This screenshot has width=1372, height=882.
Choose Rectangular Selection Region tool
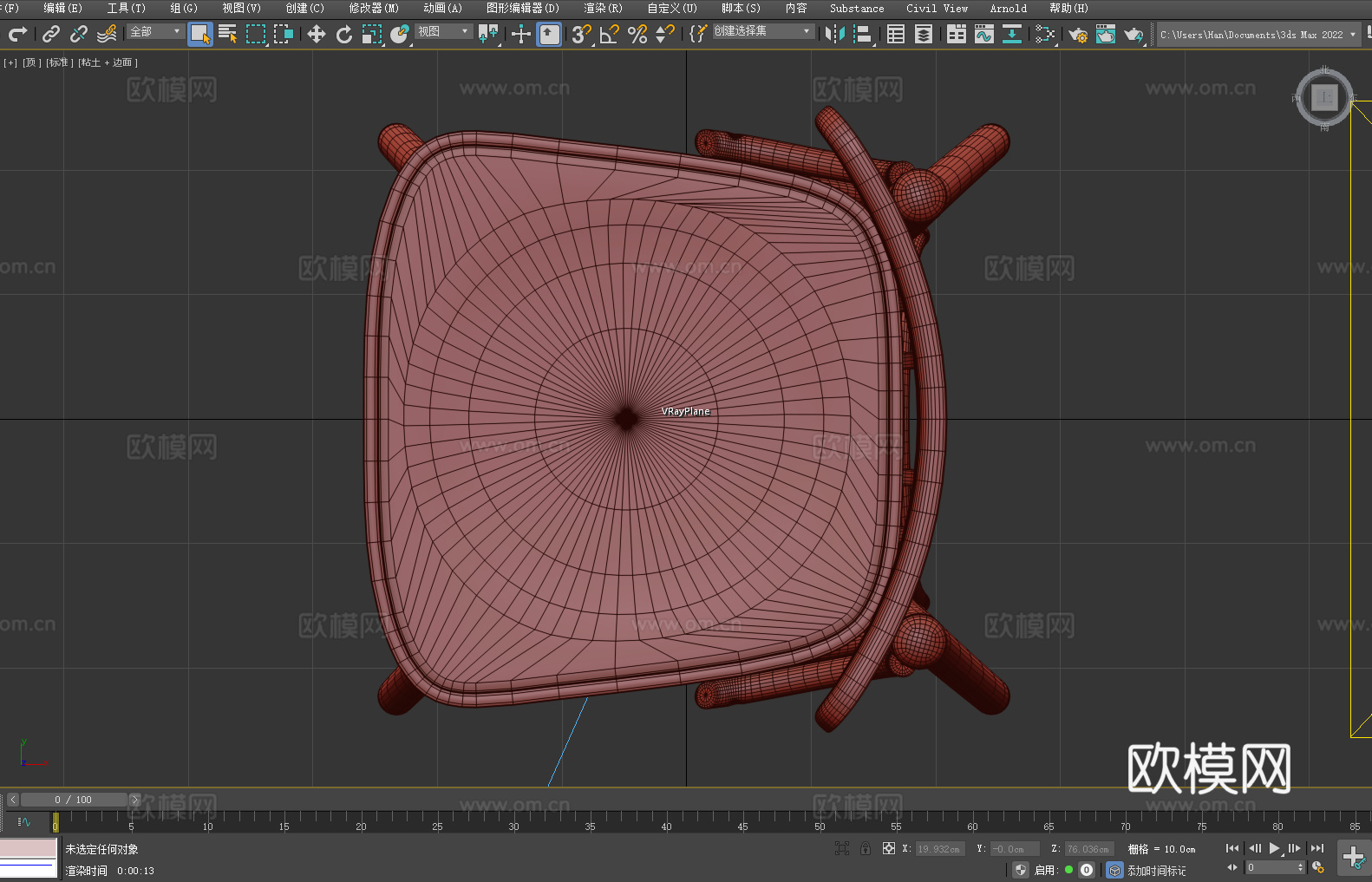[x=256, y=34]
